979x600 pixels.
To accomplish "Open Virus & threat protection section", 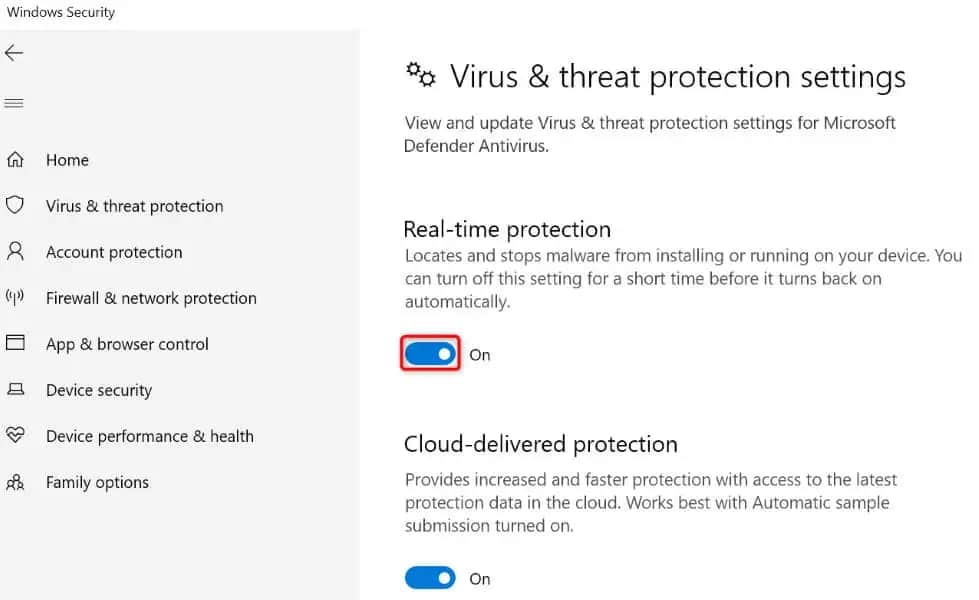I will (x=134, y=206).
